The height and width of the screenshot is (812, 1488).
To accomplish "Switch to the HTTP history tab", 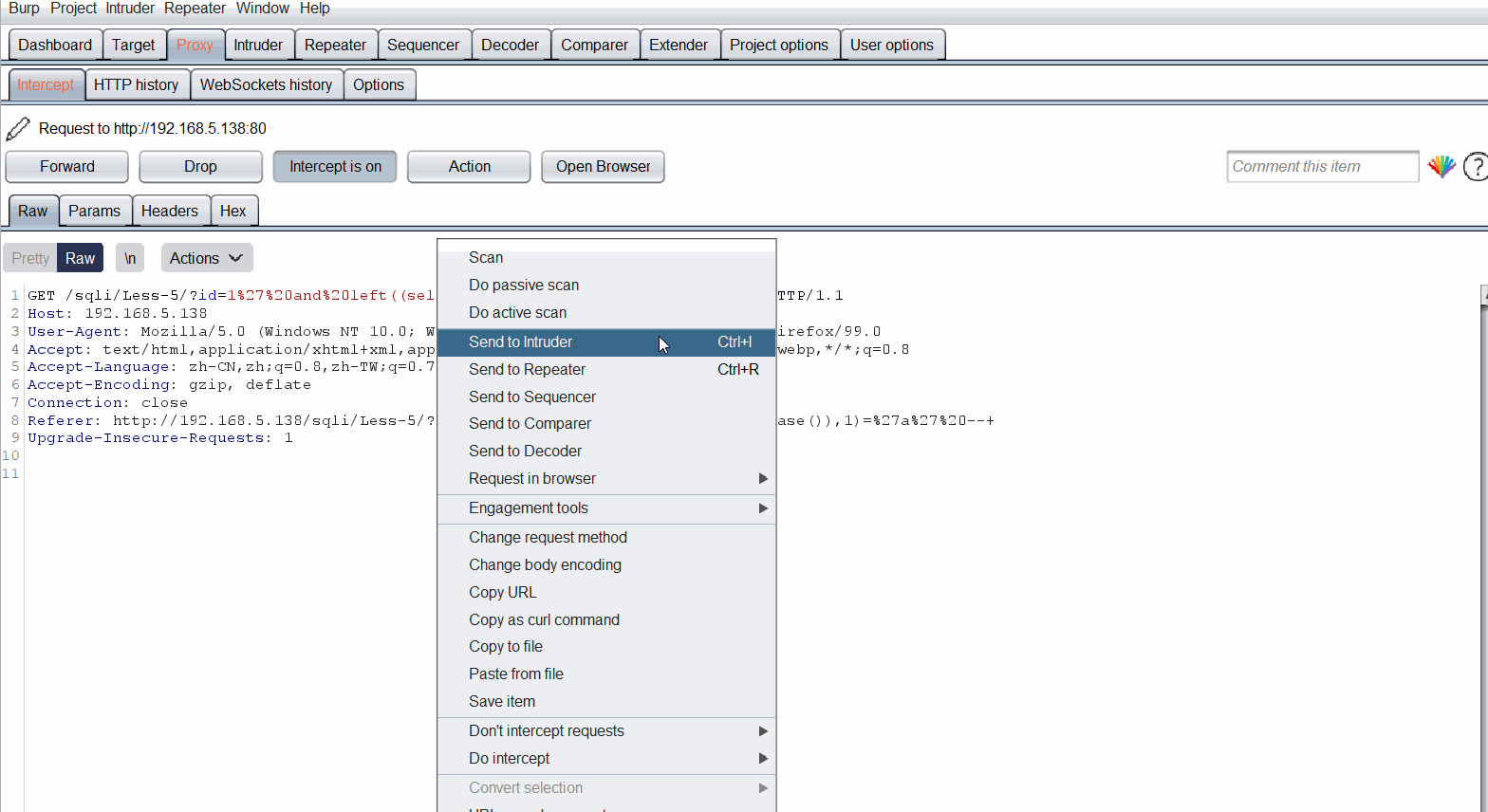I will (x=137, y=85).
